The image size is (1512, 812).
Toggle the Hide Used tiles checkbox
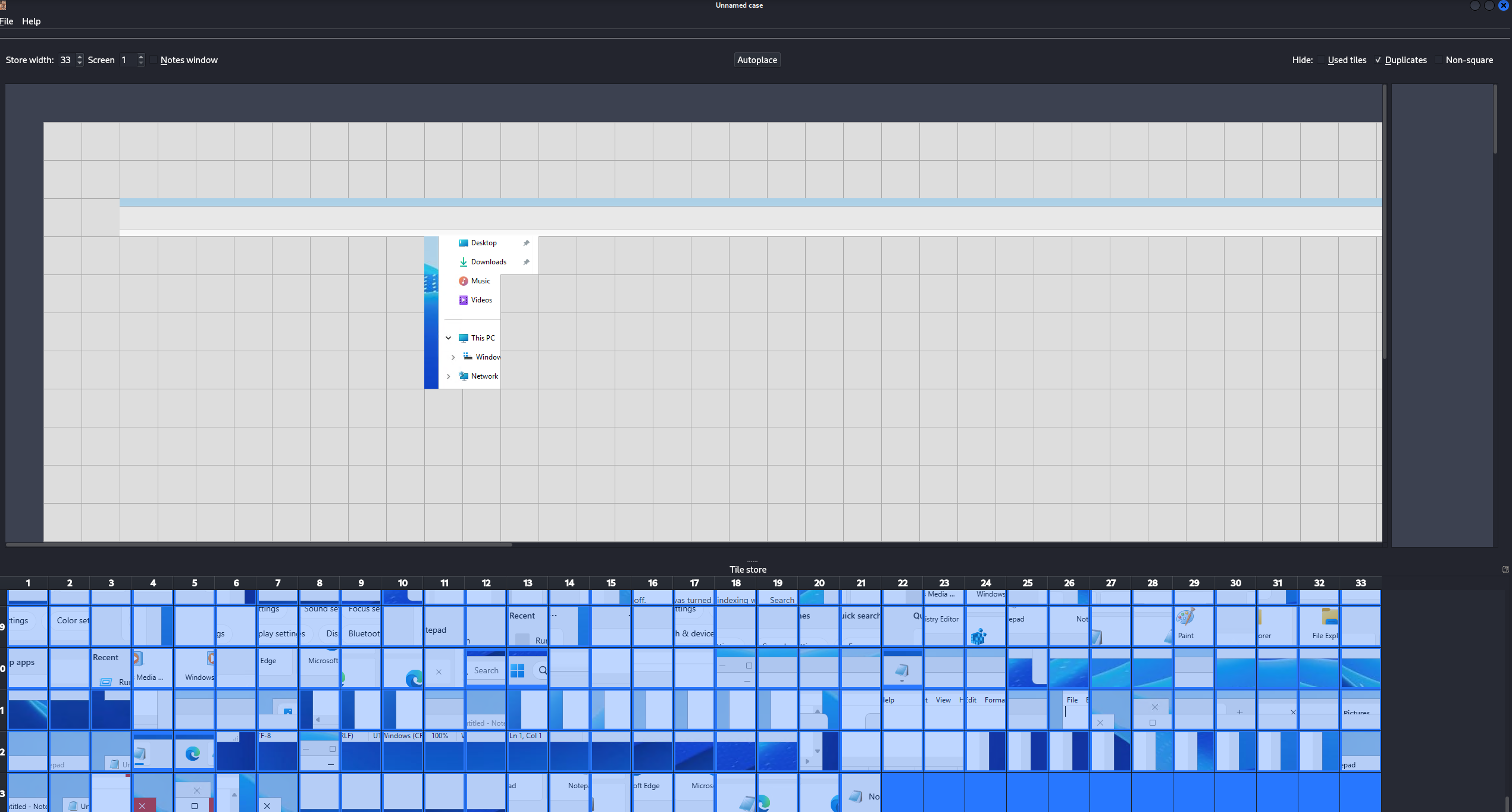[1322, 60]
